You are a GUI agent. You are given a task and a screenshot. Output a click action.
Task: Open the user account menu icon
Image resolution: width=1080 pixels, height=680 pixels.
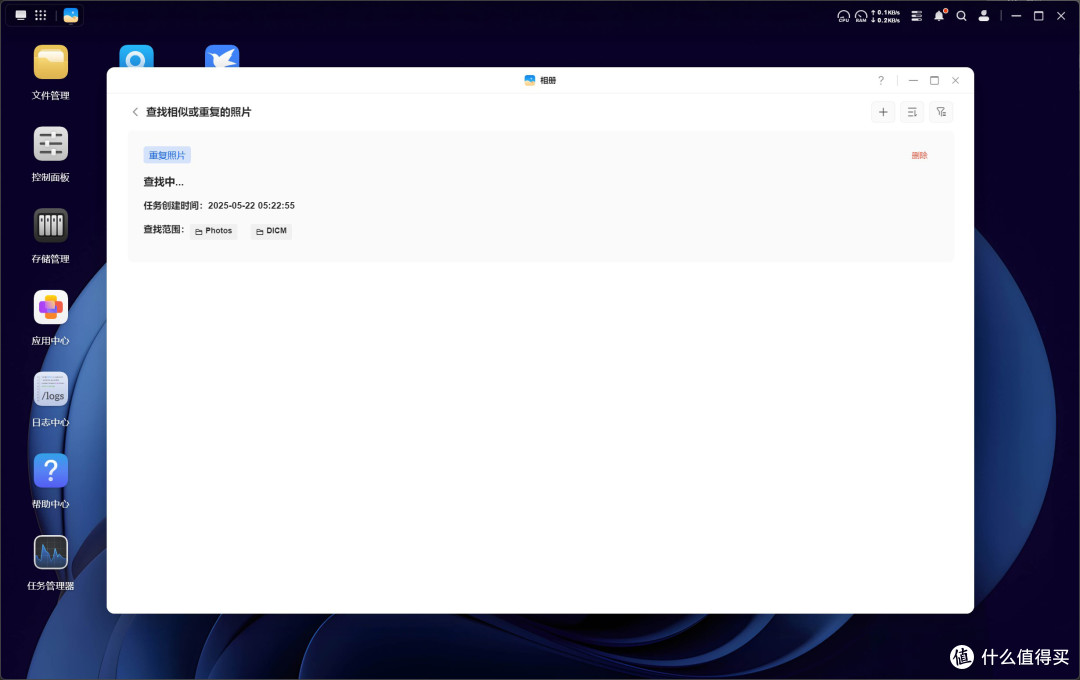(x=984, y=16)
